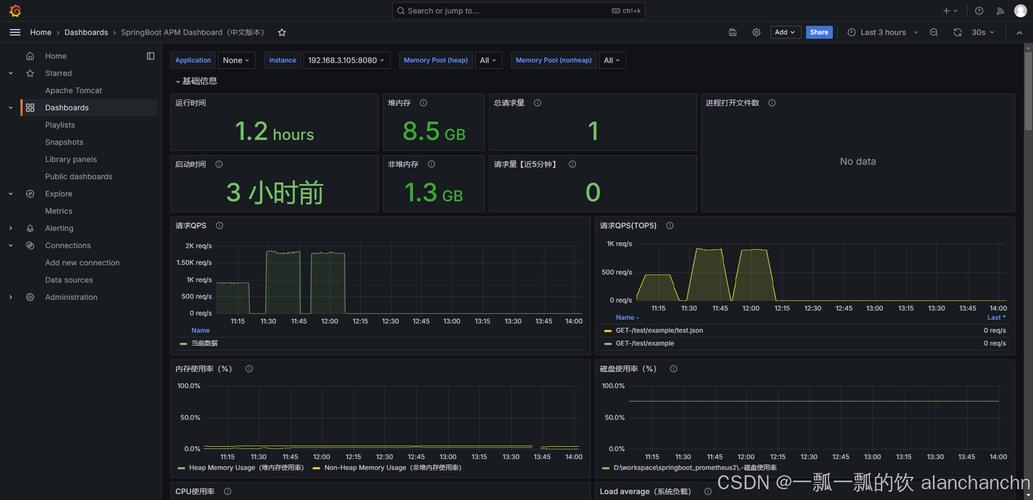The height and width of the screenshot is (500, 1033).
Task: Open Metrics under Explore
Action: click(x=59, y=211)
